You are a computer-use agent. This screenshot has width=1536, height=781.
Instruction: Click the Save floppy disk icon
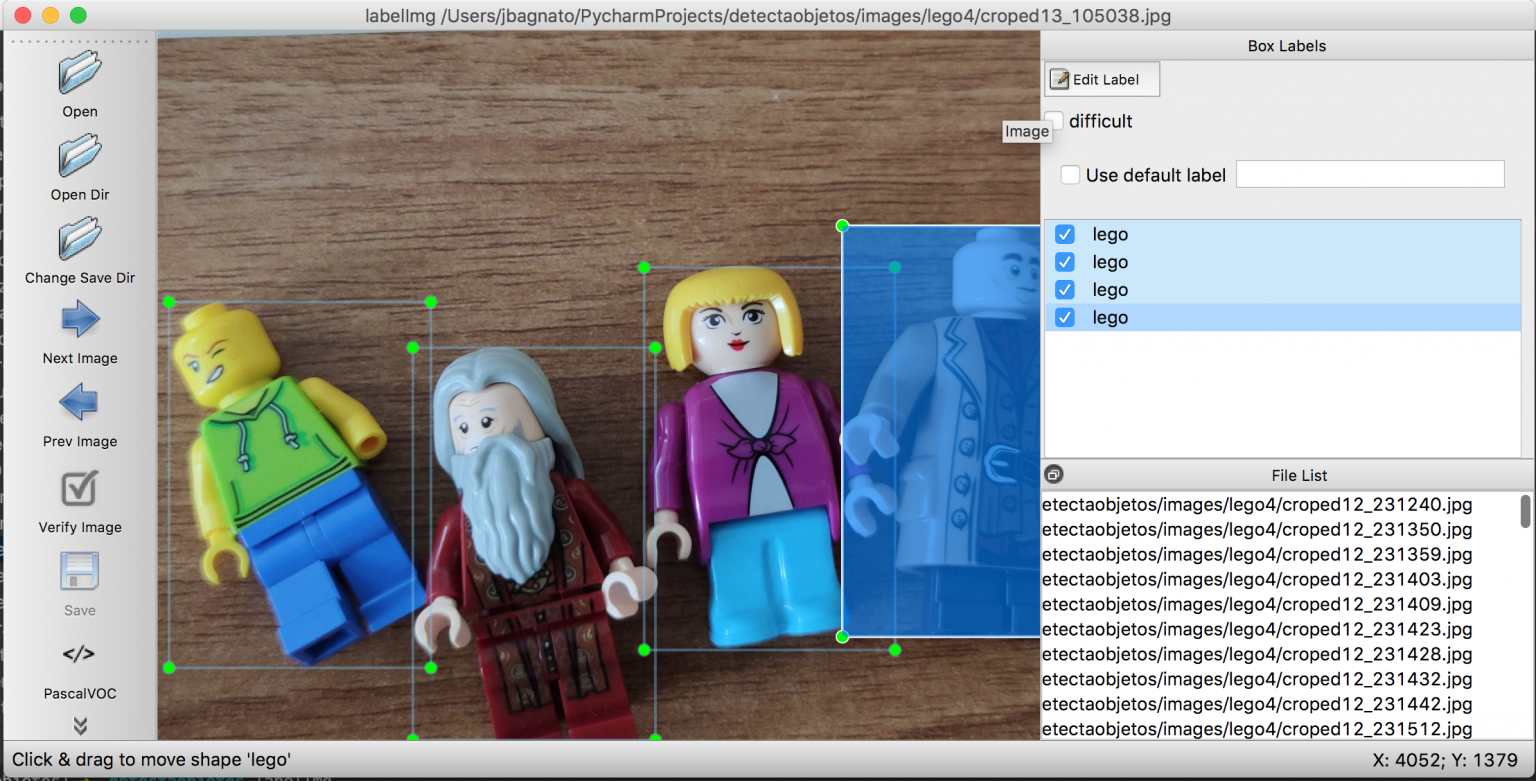[80, 572]
